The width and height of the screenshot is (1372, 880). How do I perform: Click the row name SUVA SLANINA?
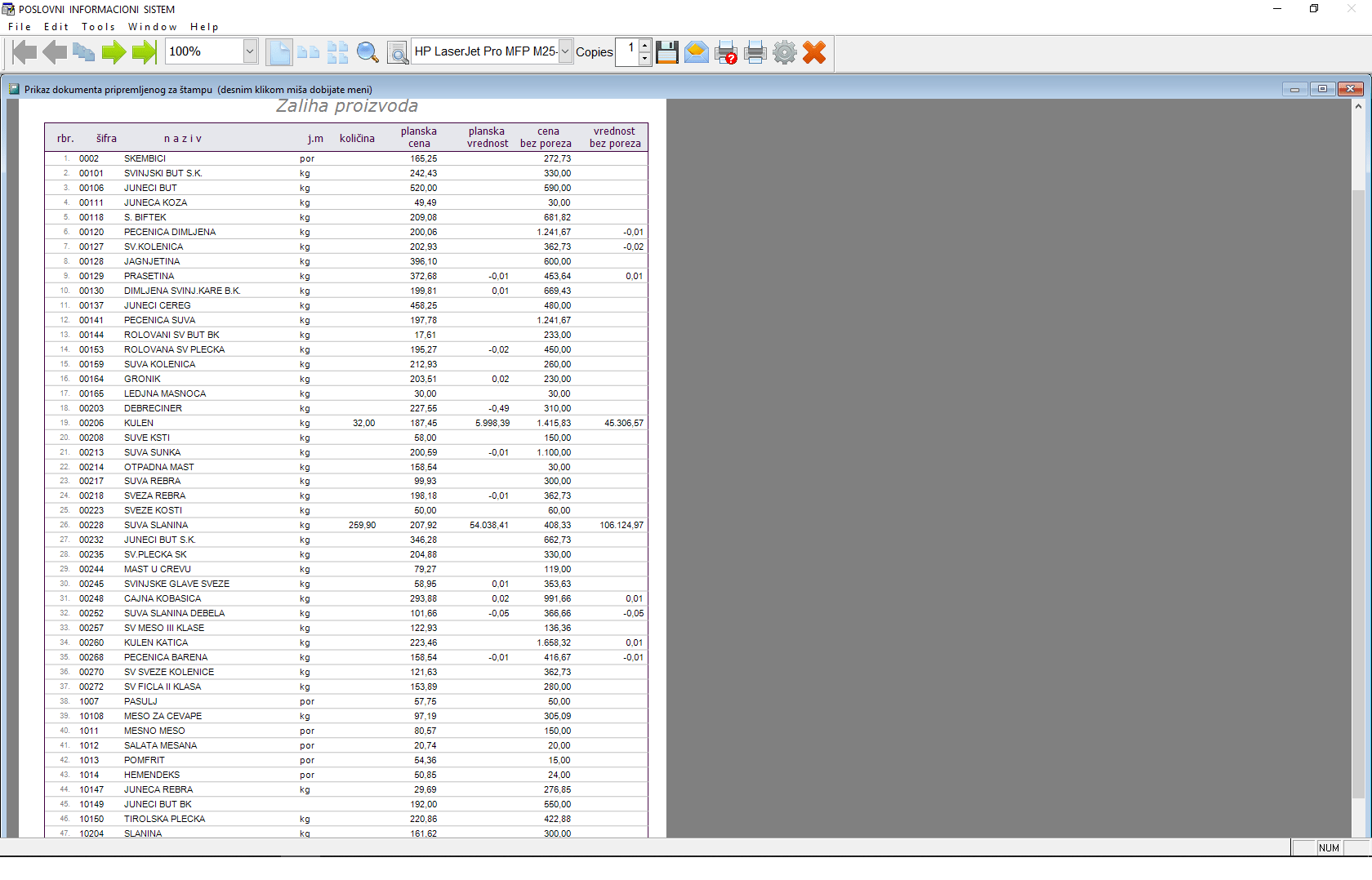click(x=156, y=525)
